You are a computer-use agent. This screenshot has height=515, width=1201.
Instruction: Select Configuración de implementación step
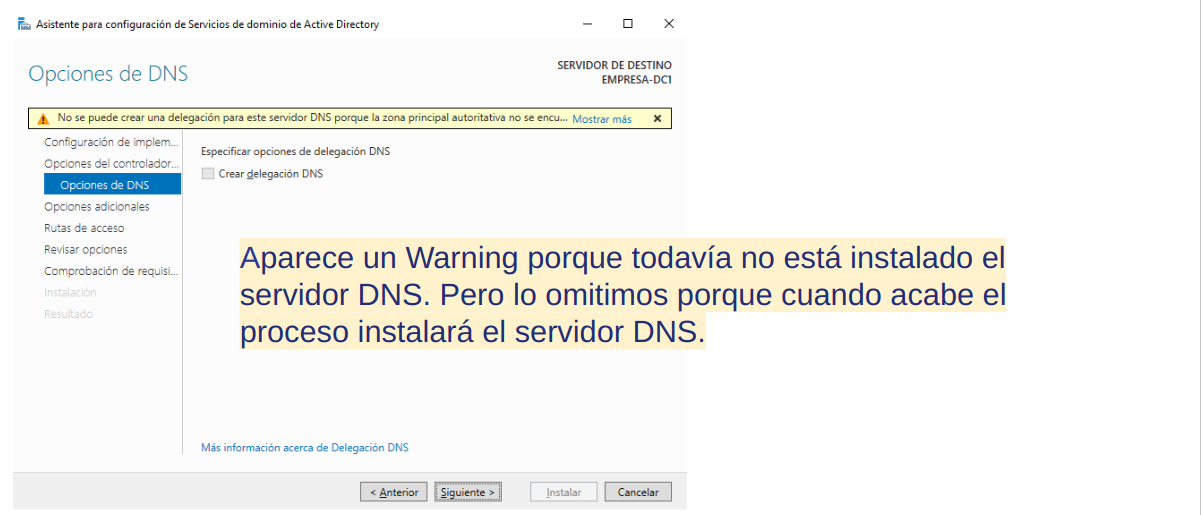pyautogui.click(x=111, y=142)
